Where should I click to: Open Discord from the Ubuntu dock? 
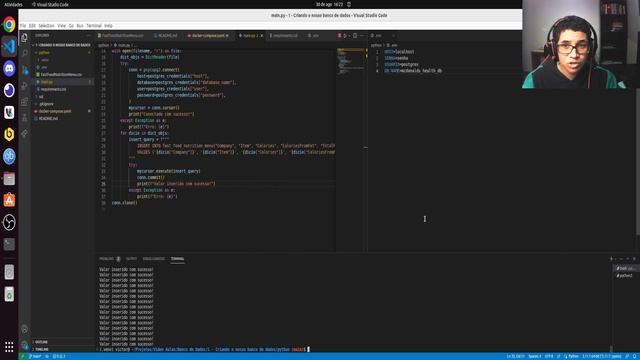pyautogui.click(x=9, y=68)
